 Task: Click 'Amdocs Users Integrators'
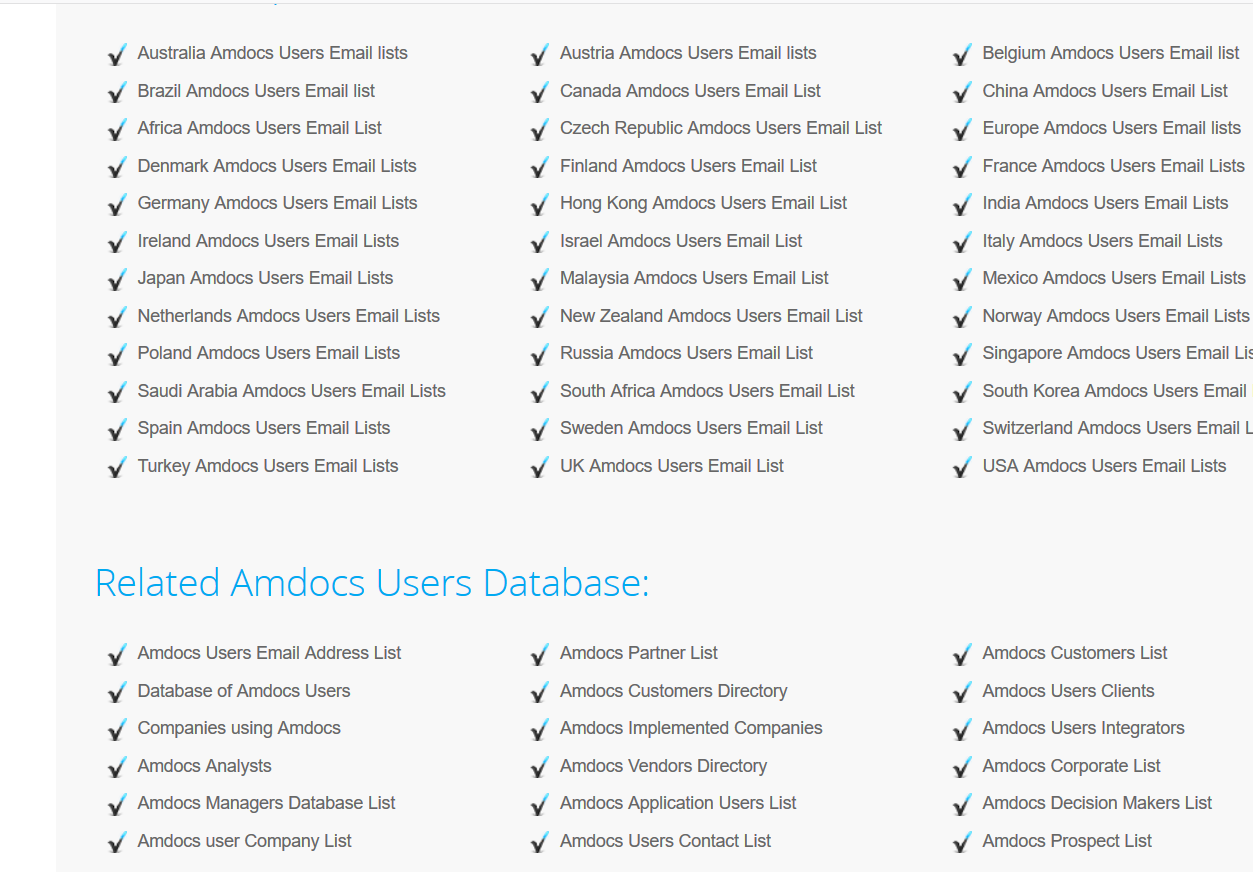pos(1083,728)
